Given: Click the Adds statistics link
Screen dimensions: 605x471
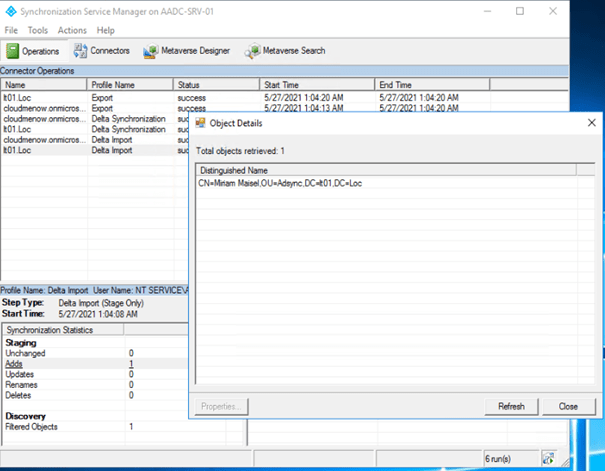Looking at the screenshot, I should pyautogui.click(x=14, y=364).
